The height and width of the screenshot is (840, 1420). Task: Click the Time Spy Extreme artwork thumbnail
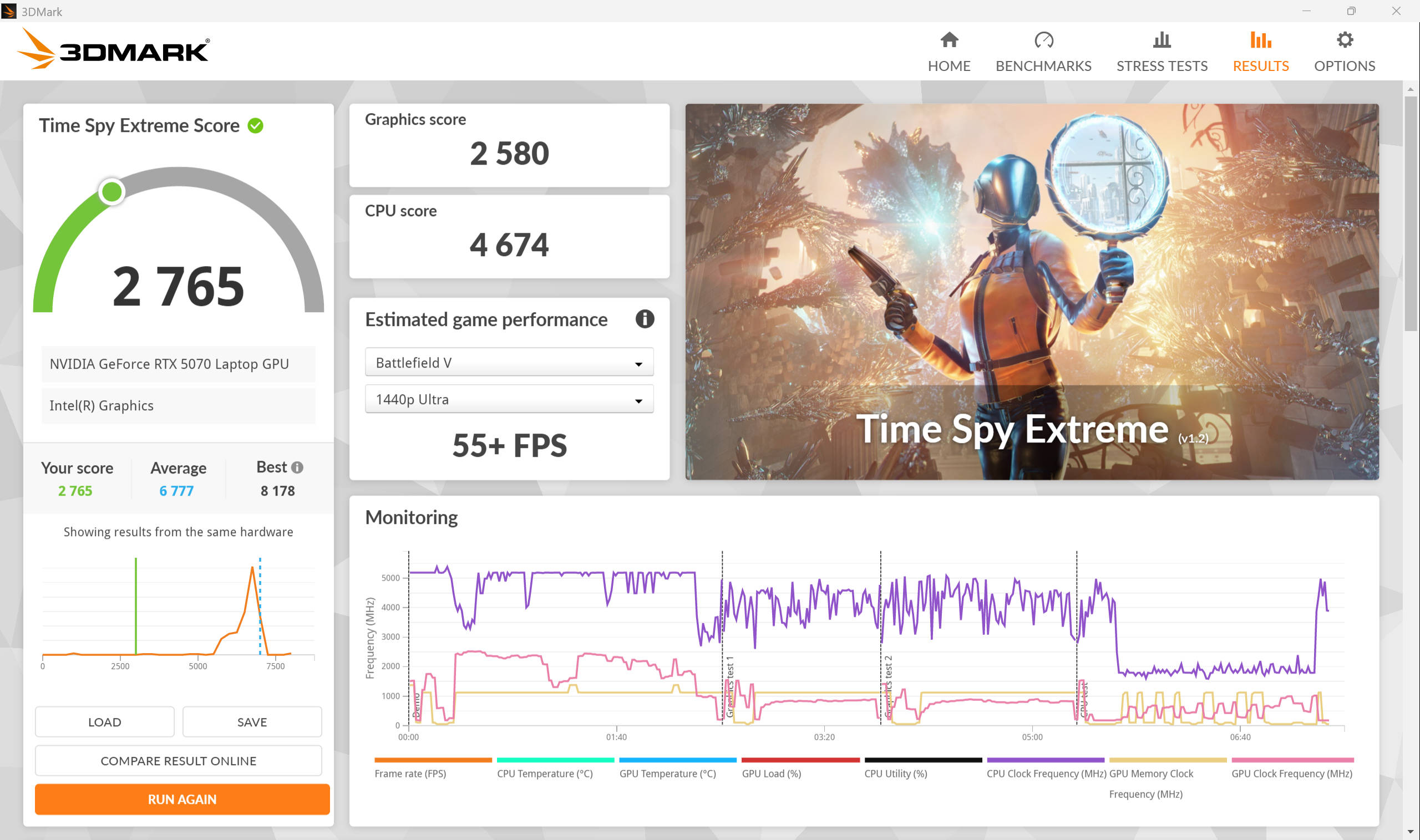1032,292
